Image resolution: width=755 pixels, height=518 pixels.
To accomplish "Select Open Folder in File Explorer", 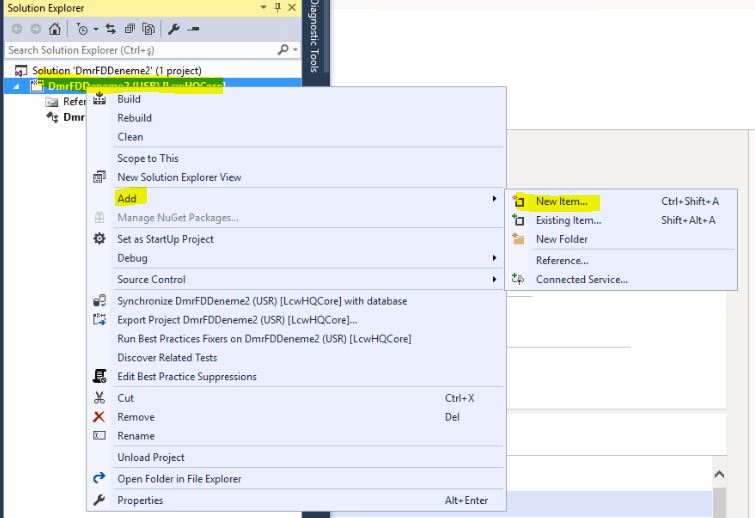I will (x=179, y=479).
